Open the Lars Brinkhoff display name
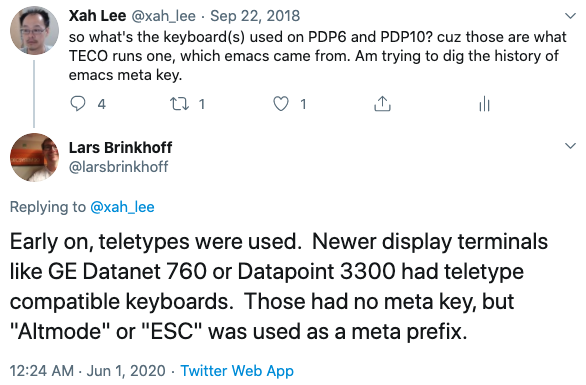 [x=120, y=148]
